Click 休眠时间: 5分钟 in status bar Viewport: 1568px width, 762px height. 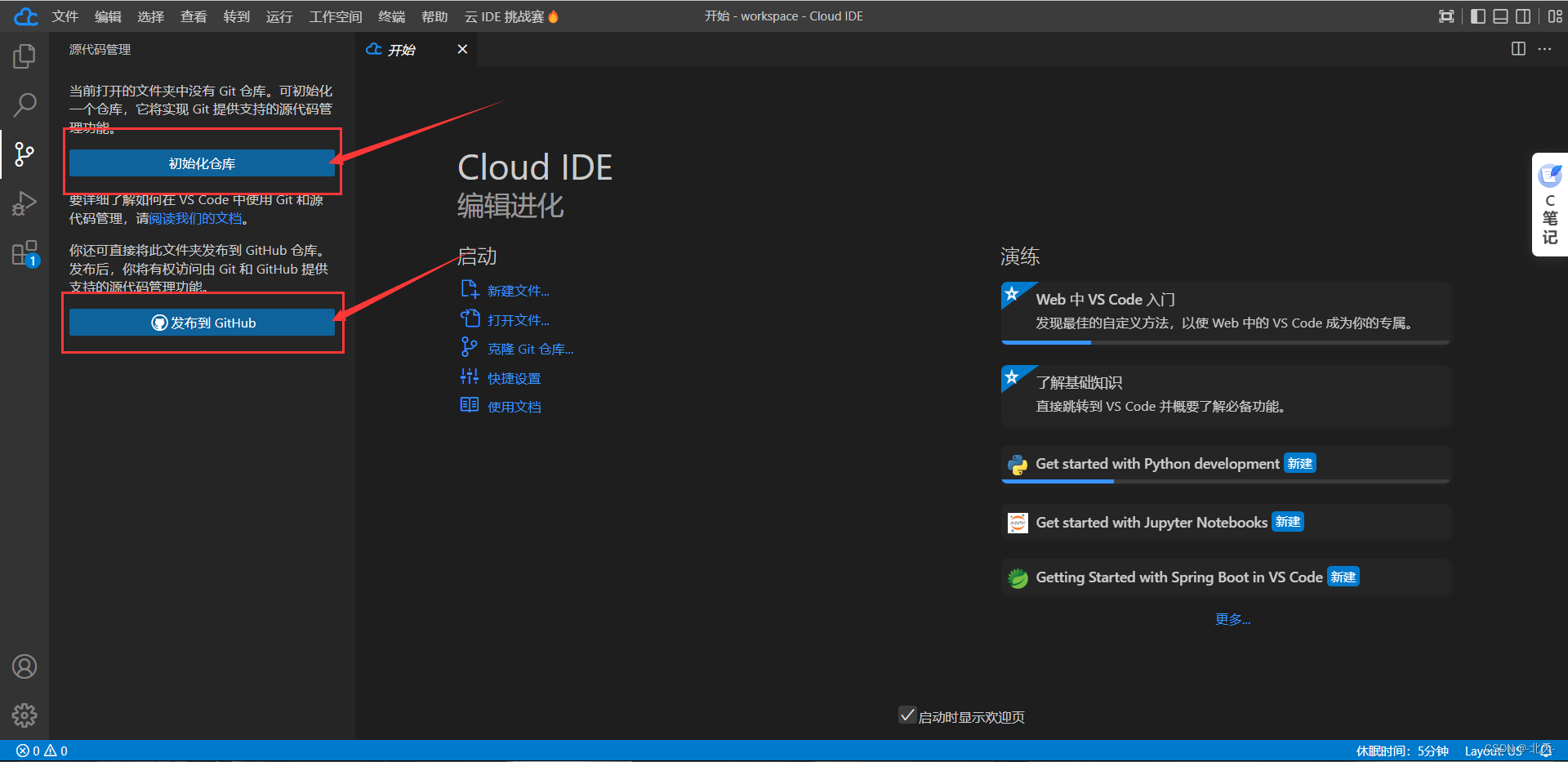pyautogui.click(x=1402, y=751)
